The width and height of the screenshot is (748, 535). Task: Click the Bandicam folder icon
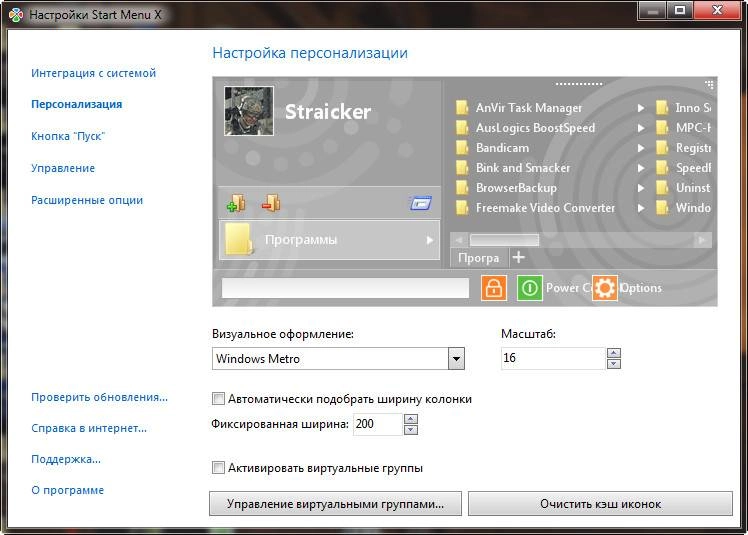click(462, 148)
